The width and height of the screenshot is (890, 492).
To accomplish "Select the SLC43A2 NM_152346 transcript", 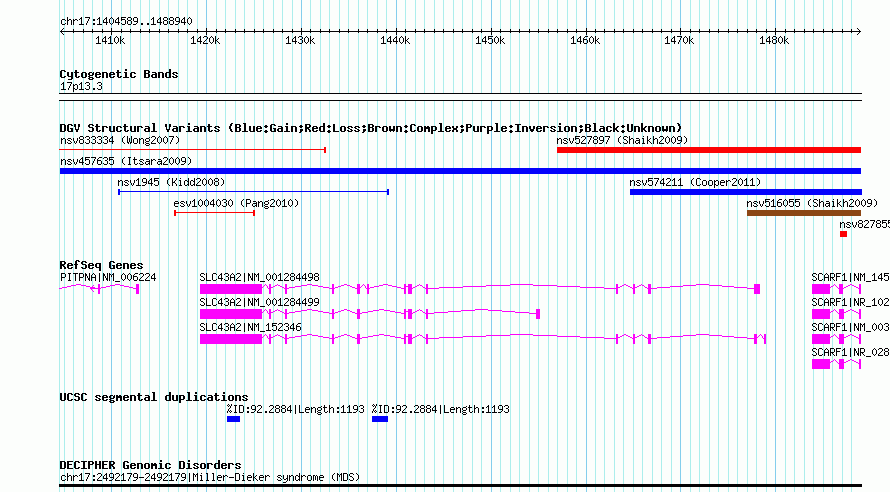I will coord(483,339).
